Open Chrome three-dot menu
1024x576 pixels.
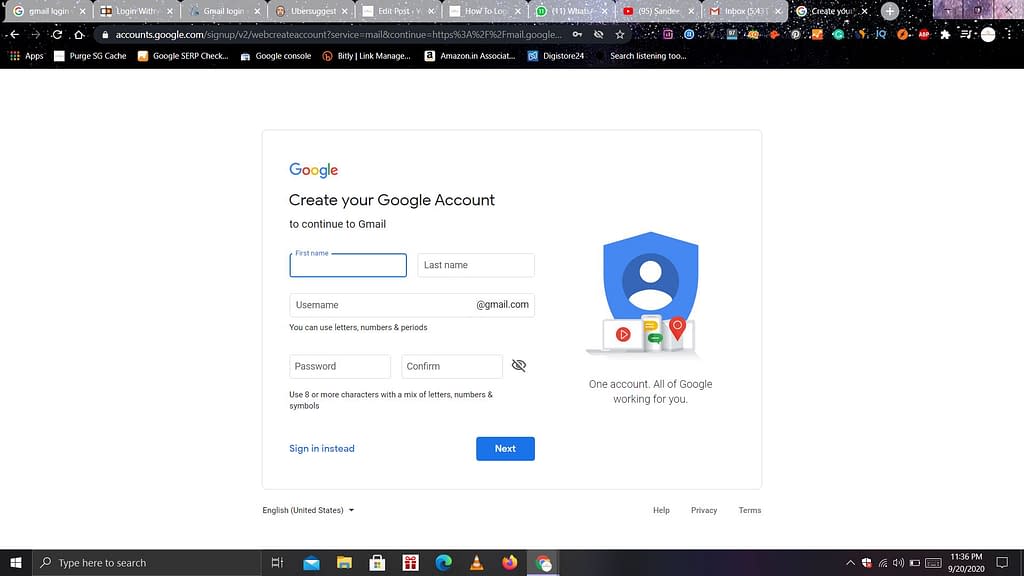click(1009, 35)
